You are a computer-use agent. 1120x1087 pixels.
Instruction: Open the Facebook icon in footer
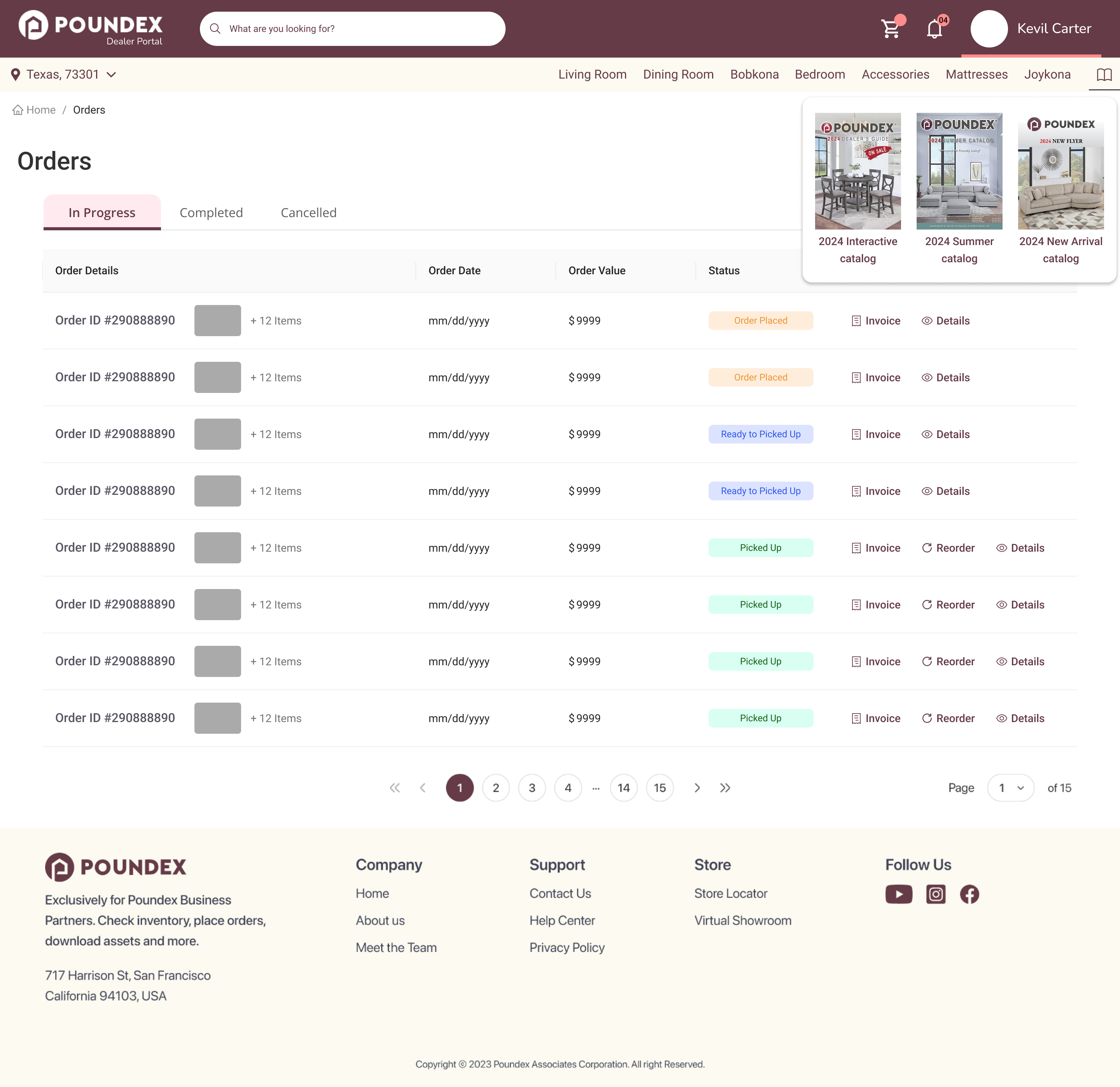click(x=969, y=894)
